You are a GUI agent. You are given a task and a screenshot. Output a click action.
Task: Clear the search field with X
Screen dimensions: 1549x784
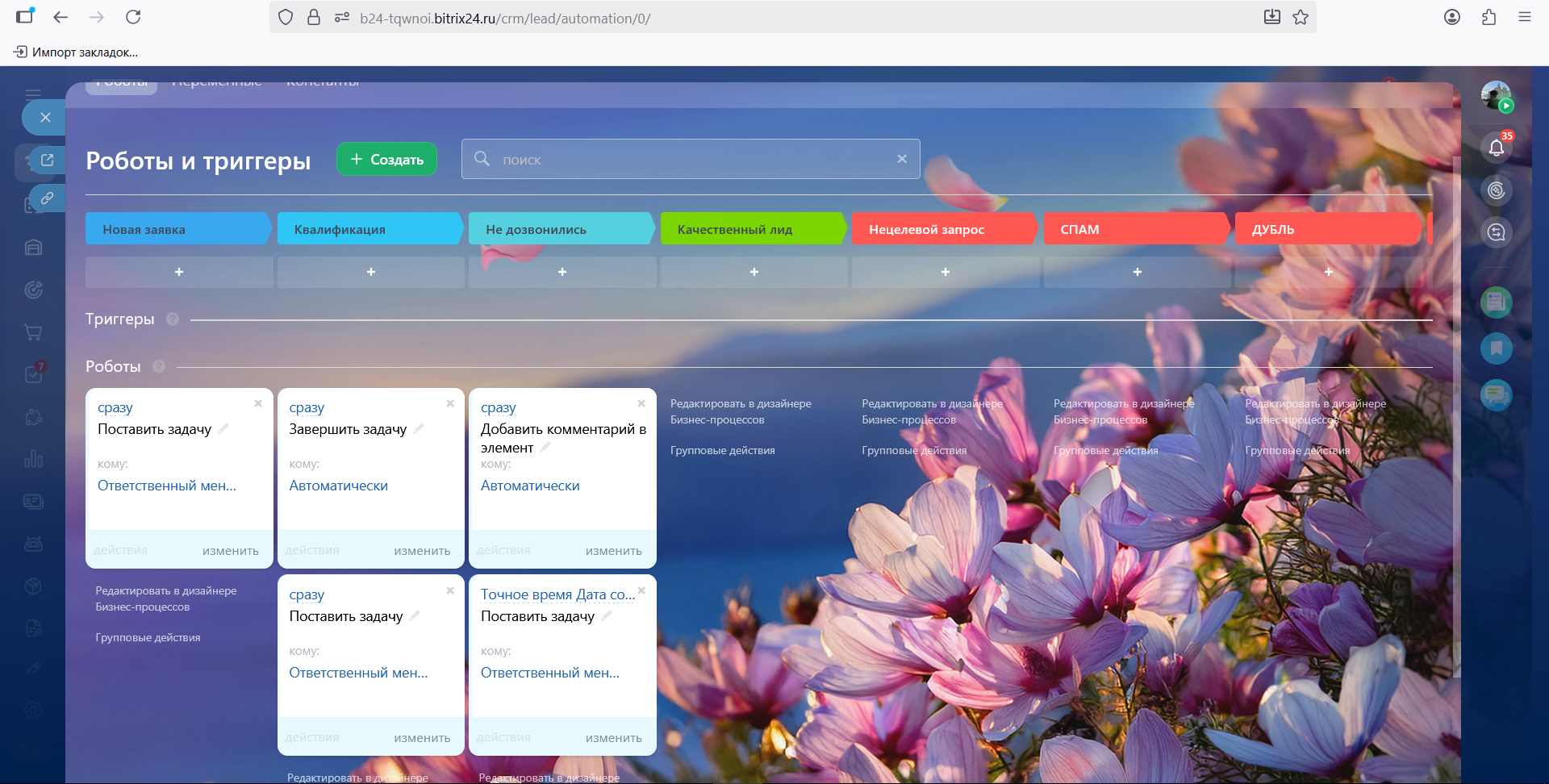902,159
